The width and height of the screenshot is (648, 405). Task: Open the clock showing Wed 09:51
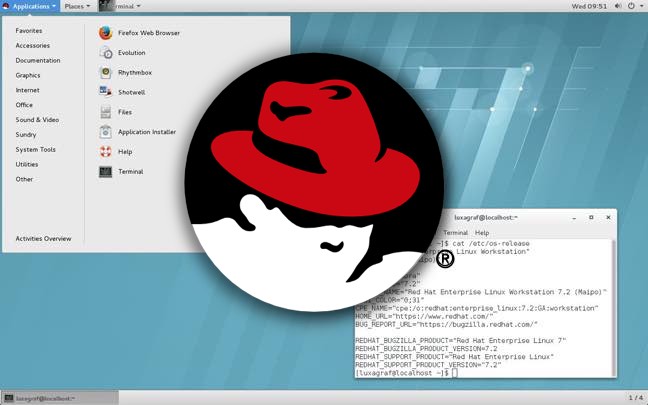[590, 6]
